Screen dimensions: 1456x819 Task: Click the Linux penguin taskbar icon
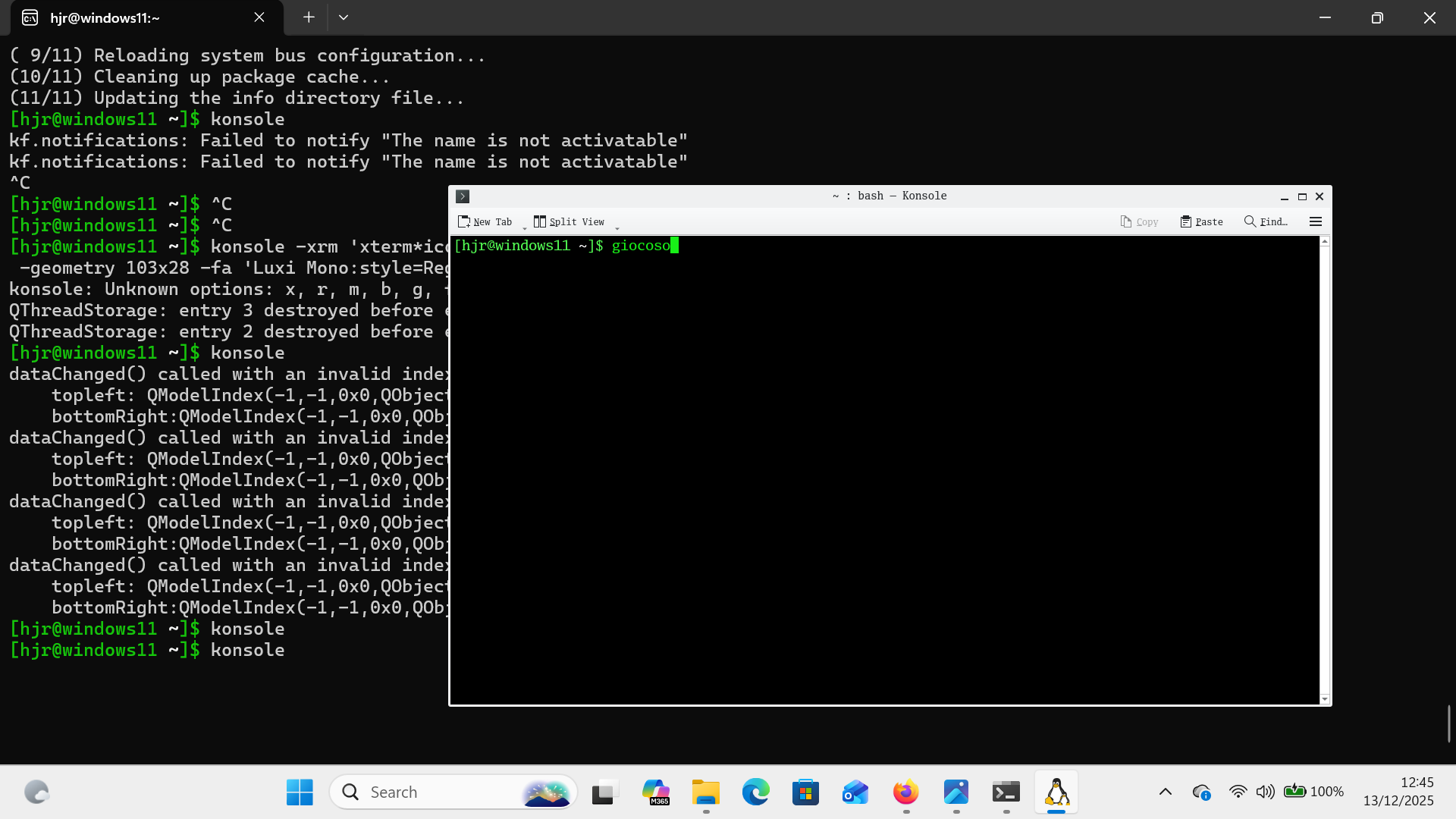coord(1056,792)
